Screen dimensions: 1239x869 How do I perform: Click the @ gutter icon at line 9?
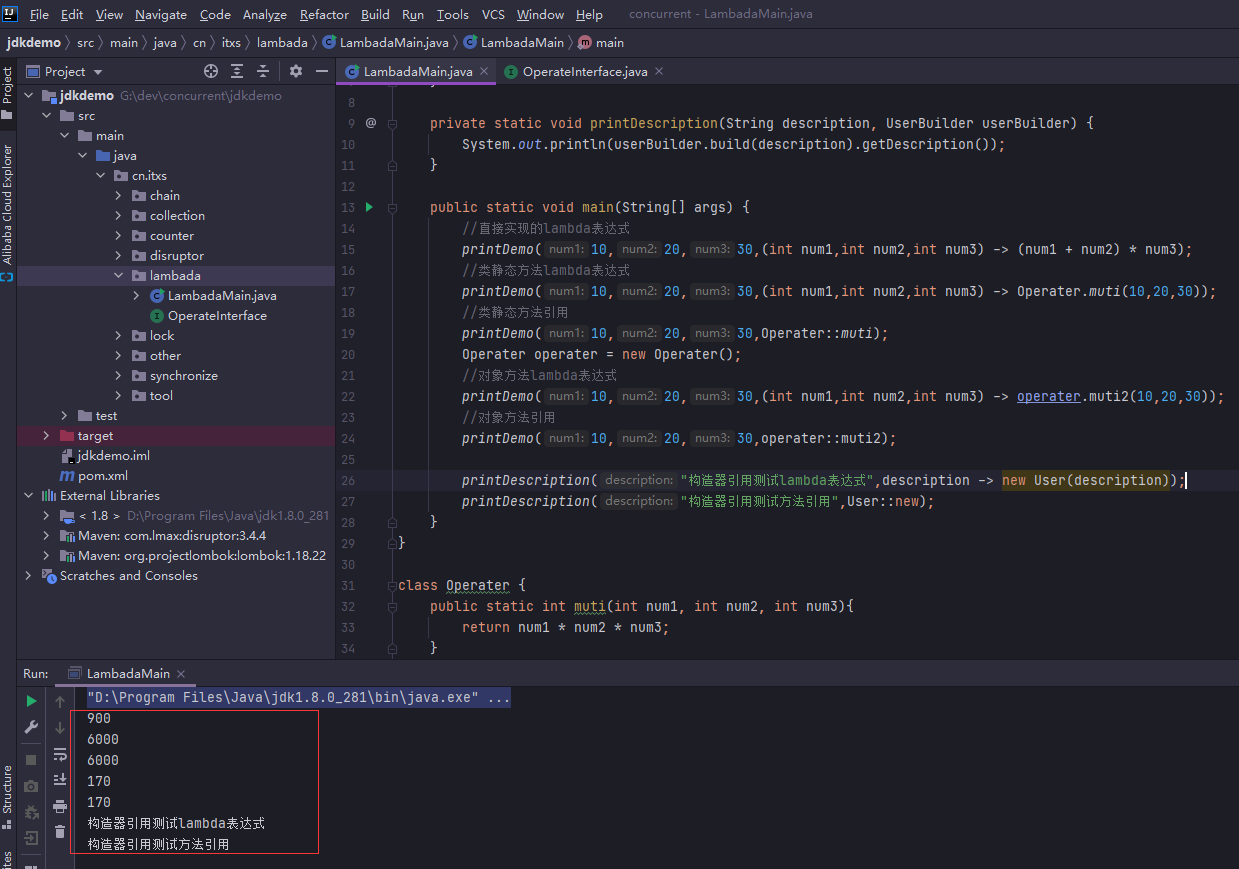[370, 123]
